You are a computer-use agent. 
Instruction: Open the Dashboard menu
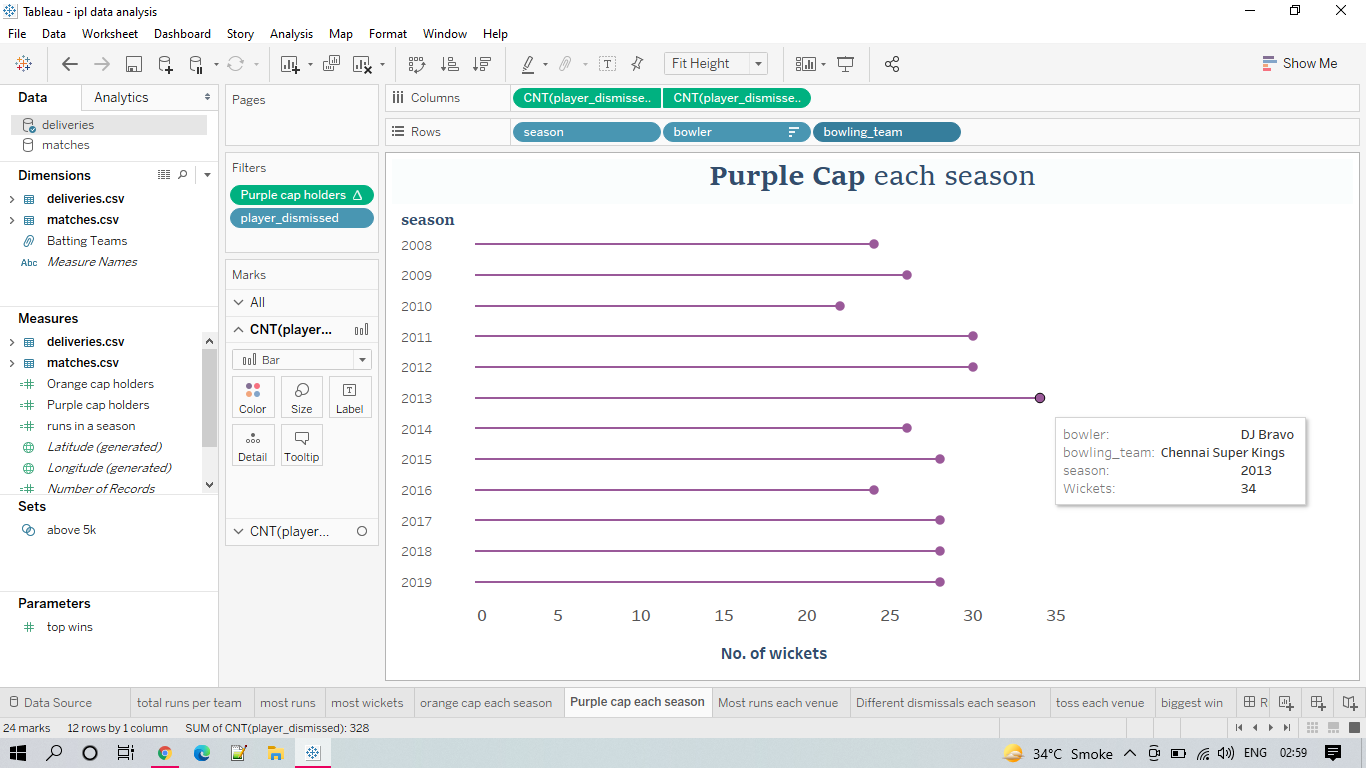tap(182, 34)
